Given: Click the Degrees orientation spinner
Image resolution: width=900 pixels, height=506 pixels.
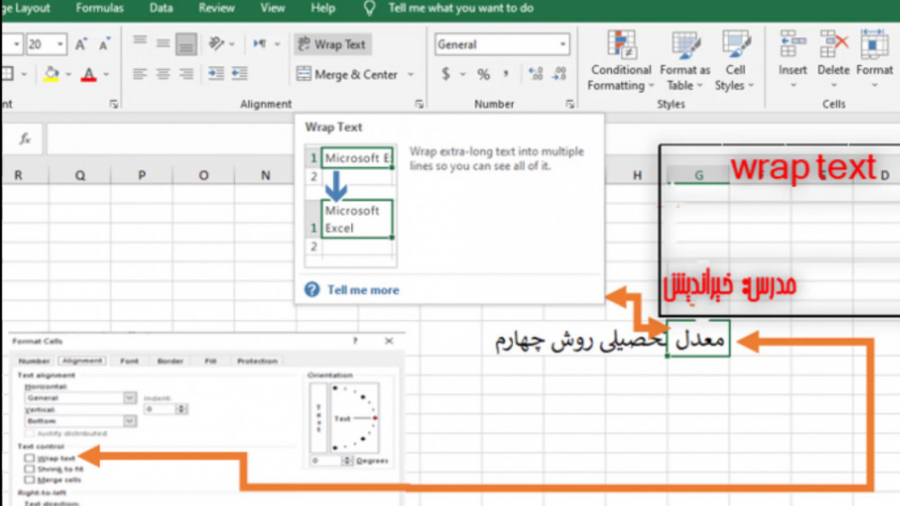Looking at the screenshot, I should 346,461.
